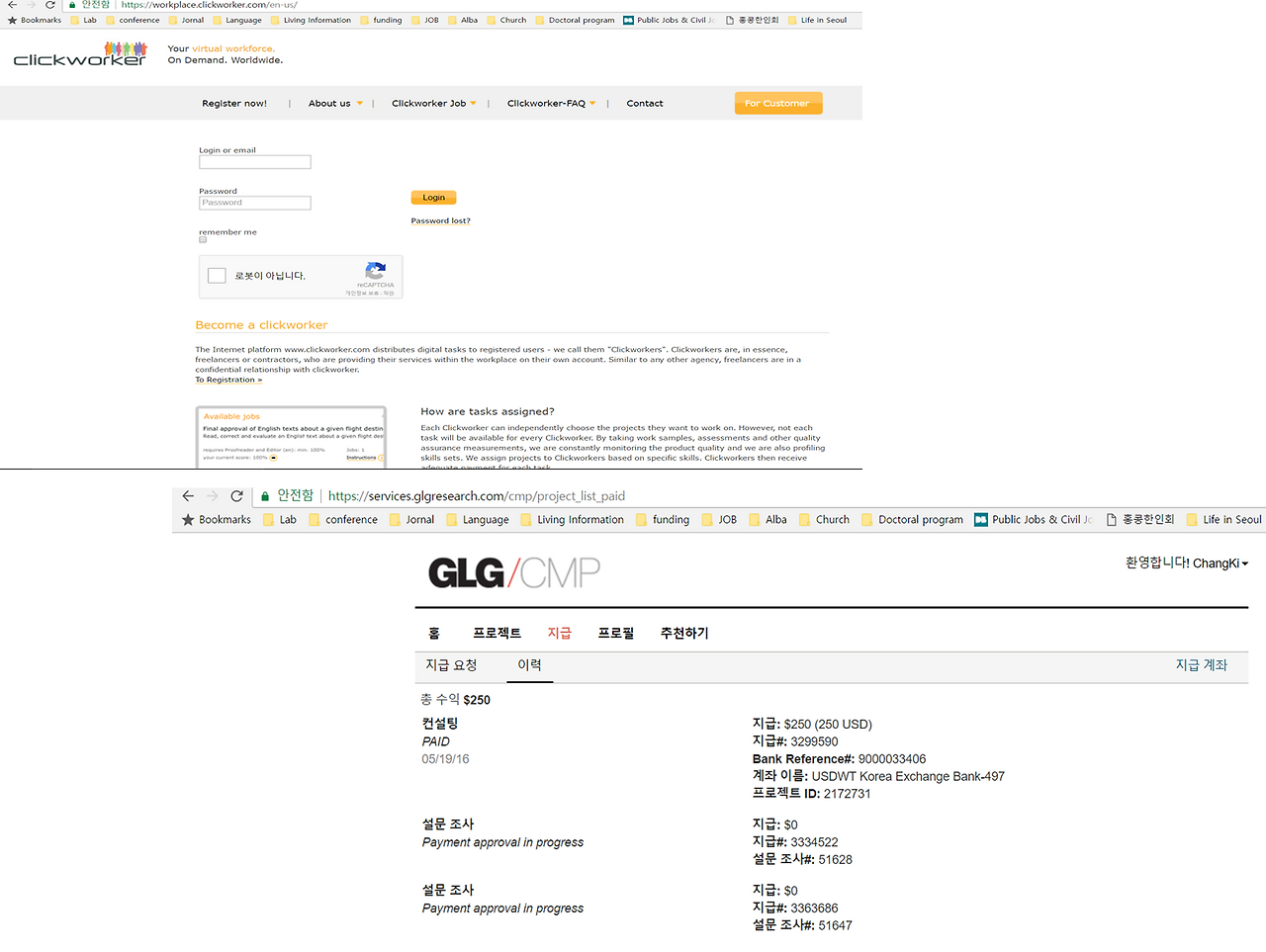Open Jornal bookmark folder in clickworker window
Image resolution: width=1266 pixels, height=952 pixels.
coord(186,20)
